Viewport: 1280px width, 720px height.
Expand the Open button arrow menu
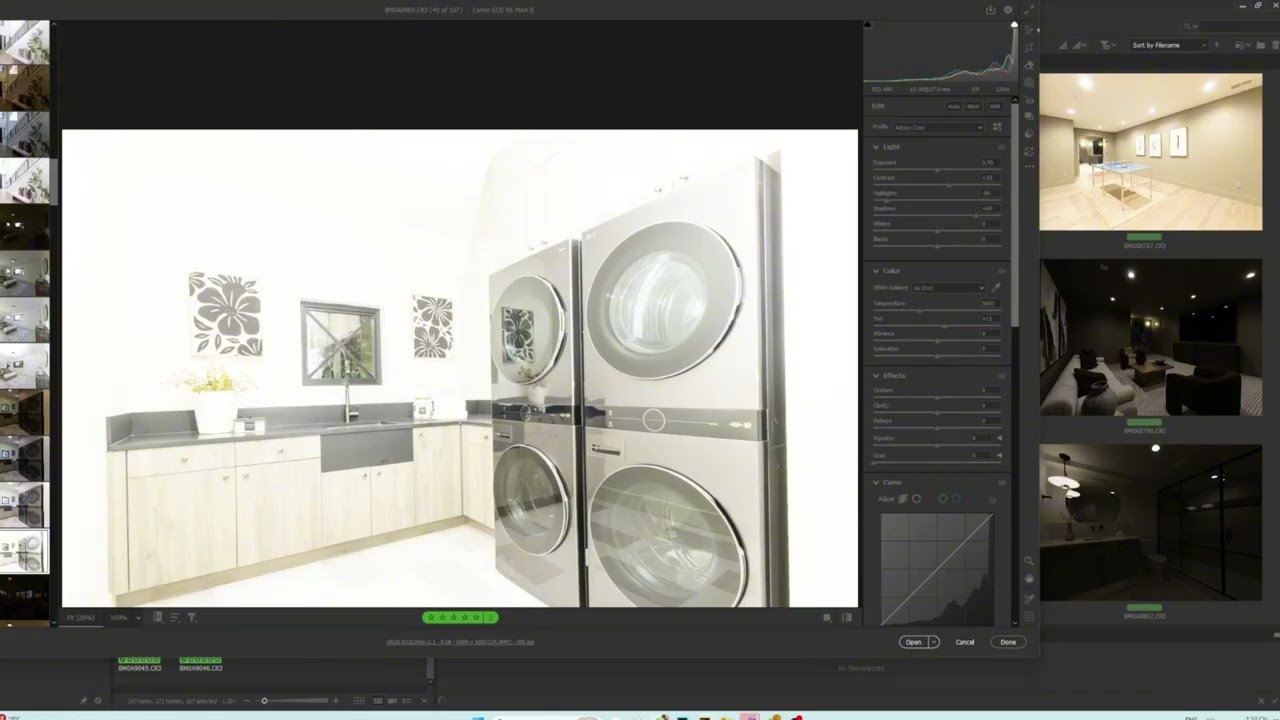click(x=934, y=642)
